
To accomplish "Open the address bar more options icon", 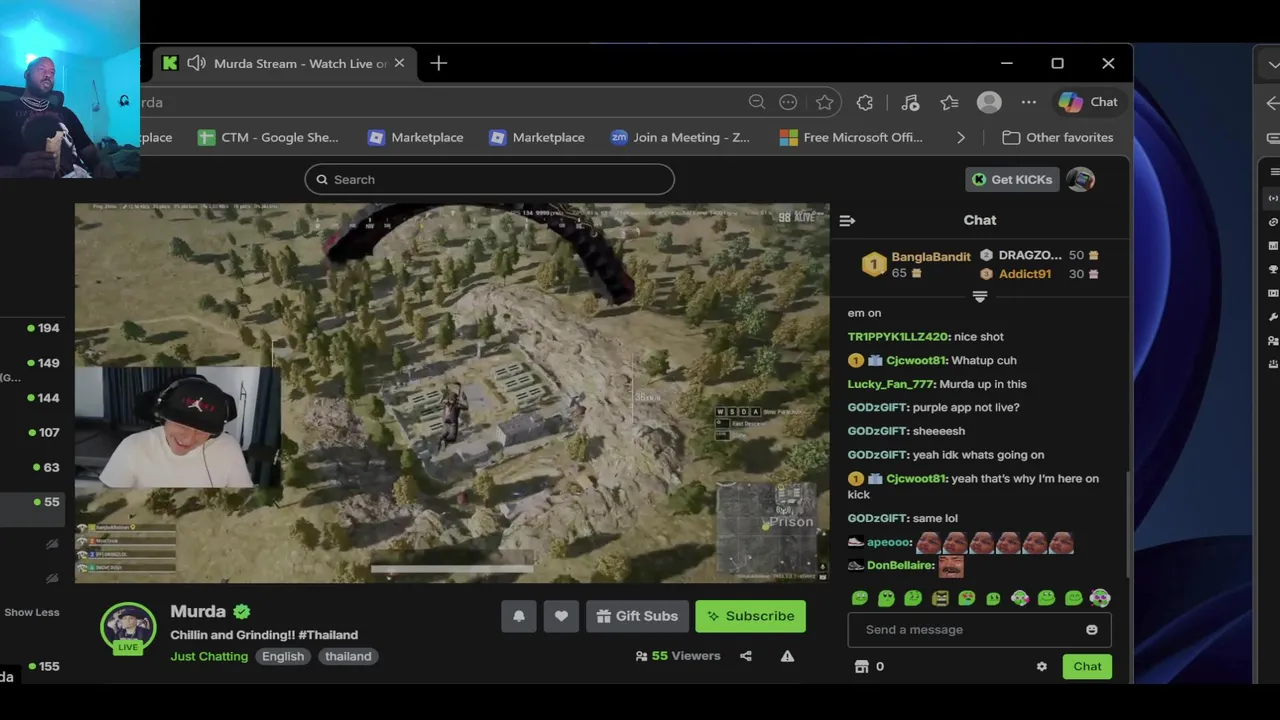I will [x=788, y=102].
